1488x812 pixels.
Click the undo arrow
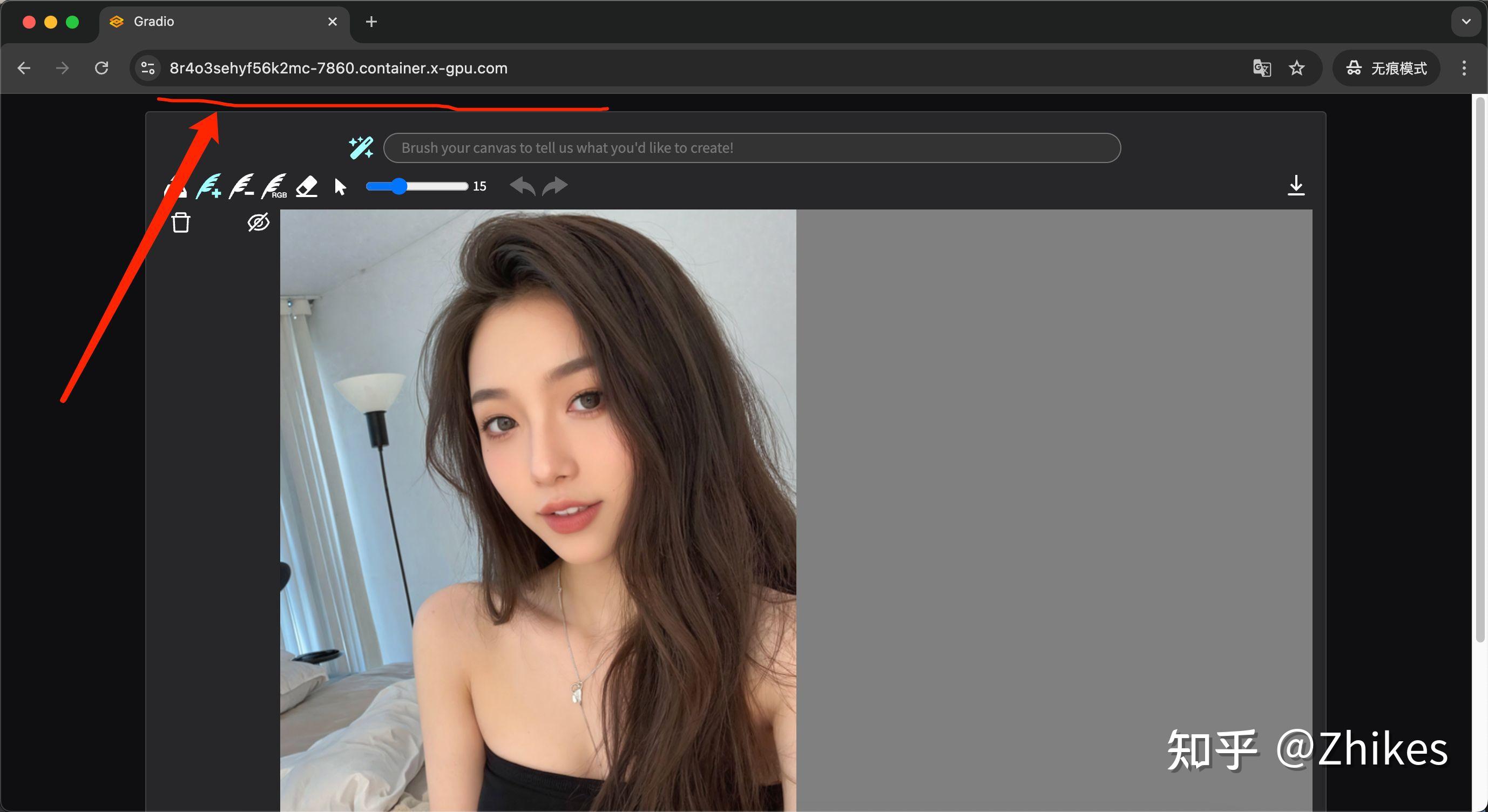coord(523,186)
